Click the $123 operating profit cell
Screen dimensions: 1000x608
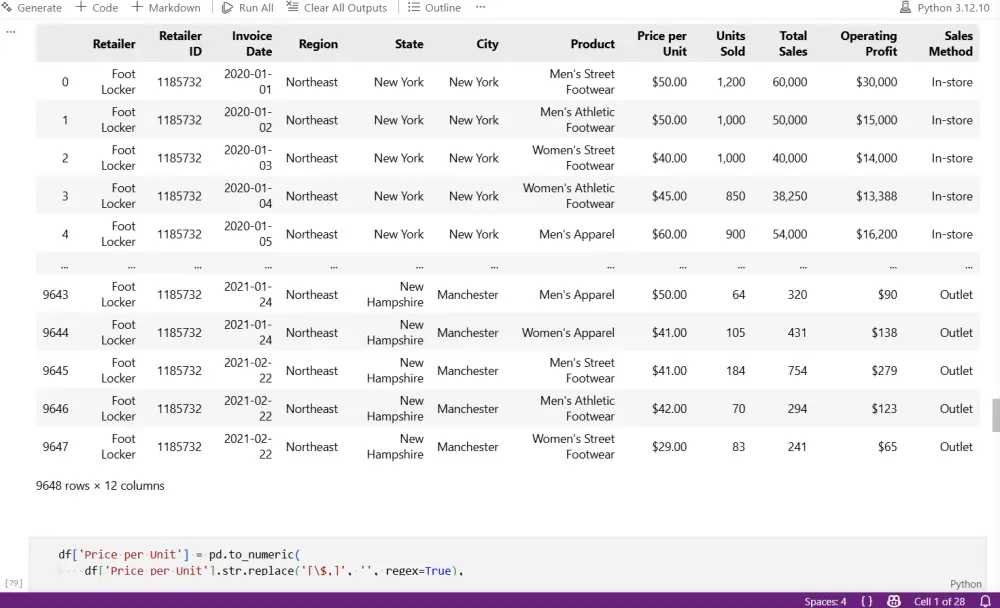(x=884, y=408)
